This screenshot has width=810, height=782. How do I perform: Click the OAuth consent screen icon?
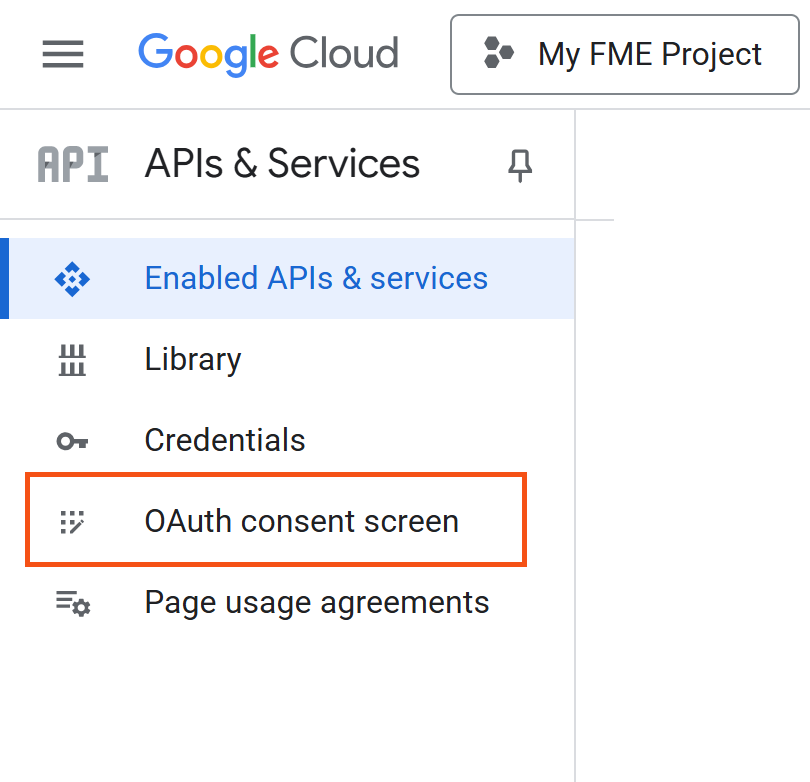click(72, 522)
